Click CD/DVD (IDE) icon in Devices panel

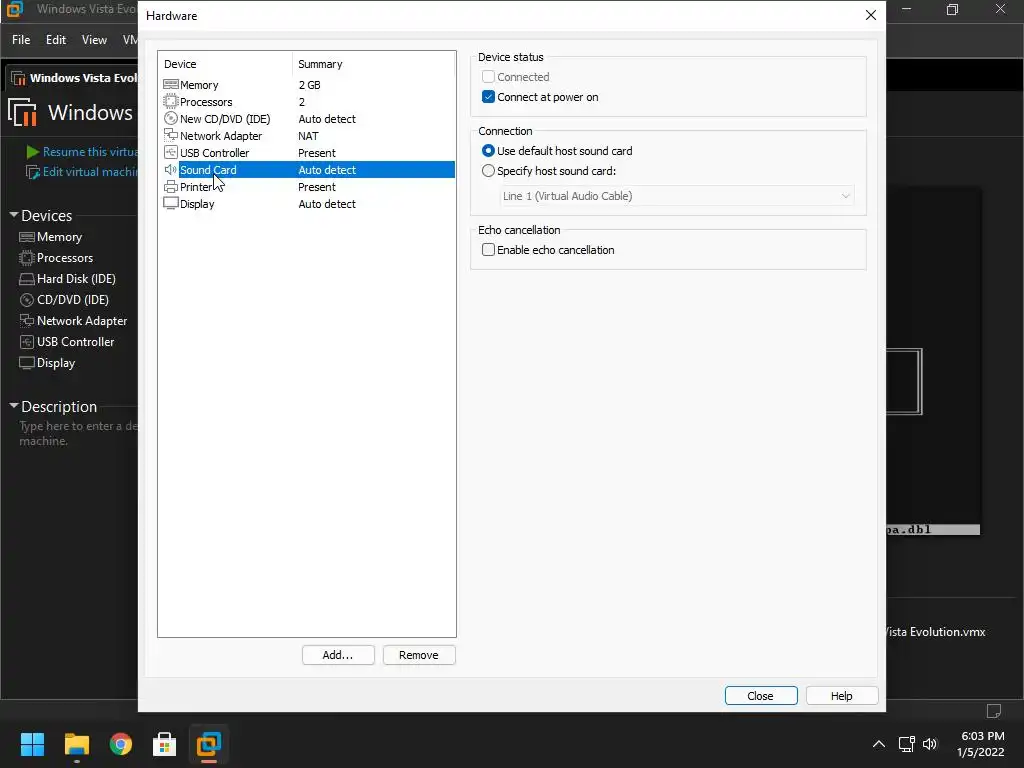27,300
